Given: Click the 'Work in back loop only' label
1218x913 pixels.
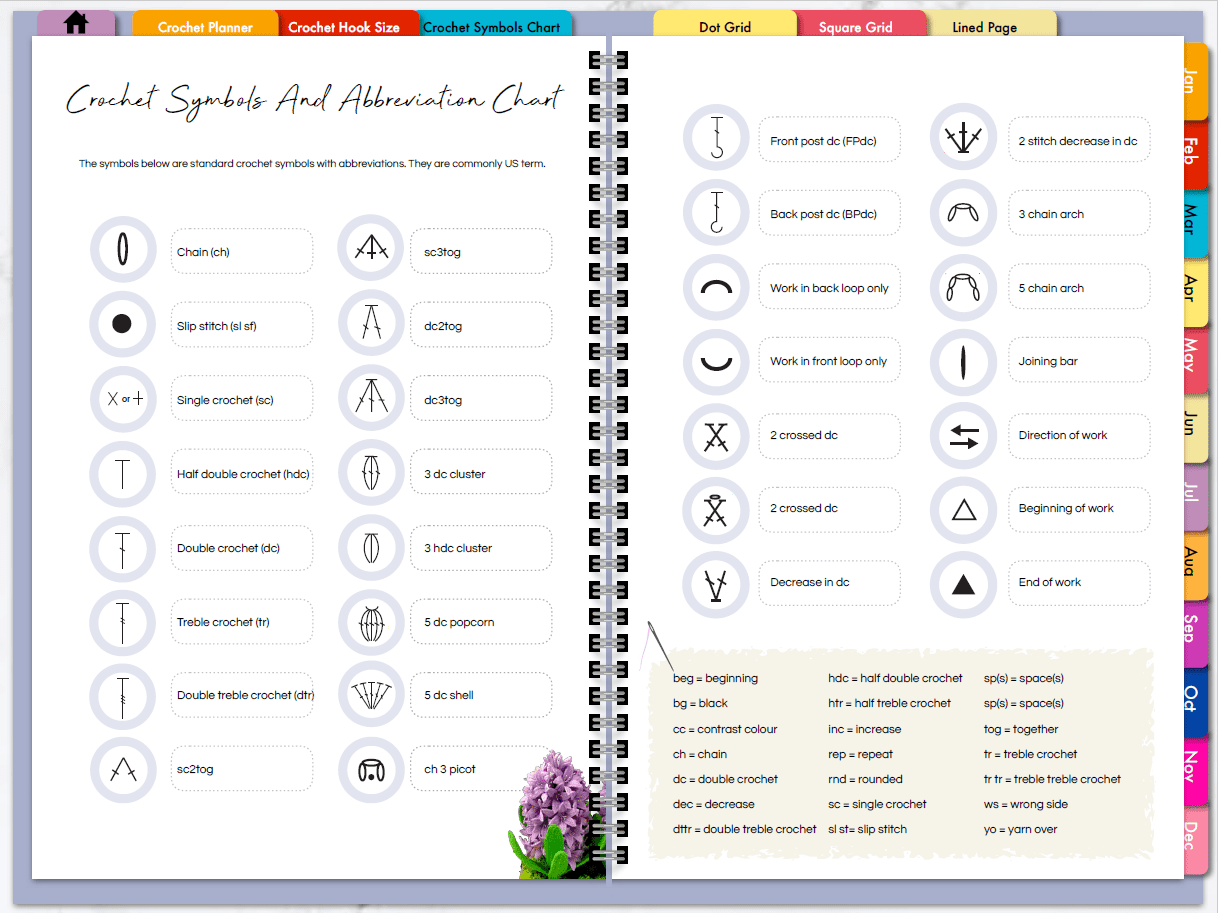Looking at the screenshot, I should [829, 288].
